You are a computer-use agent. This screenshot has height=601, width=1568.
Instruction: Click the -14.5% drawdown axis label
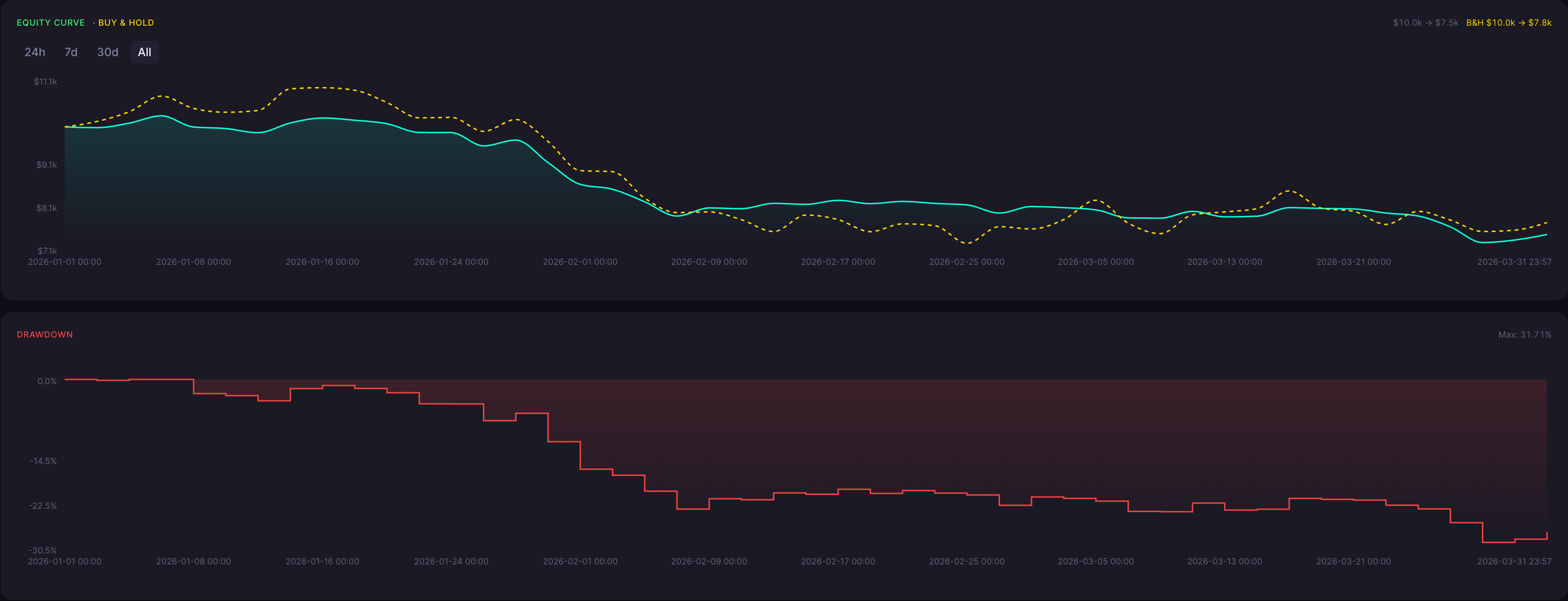click(x=43, y=461)
